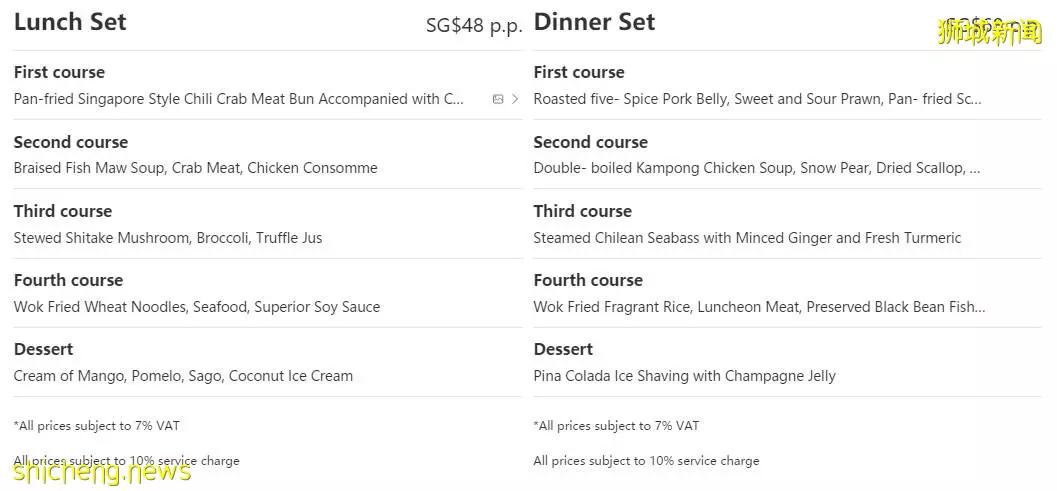This screenshot has height=491, width=1057.
Task: Click the shicheng.news watermark link
Action: (x=102, y=471)
